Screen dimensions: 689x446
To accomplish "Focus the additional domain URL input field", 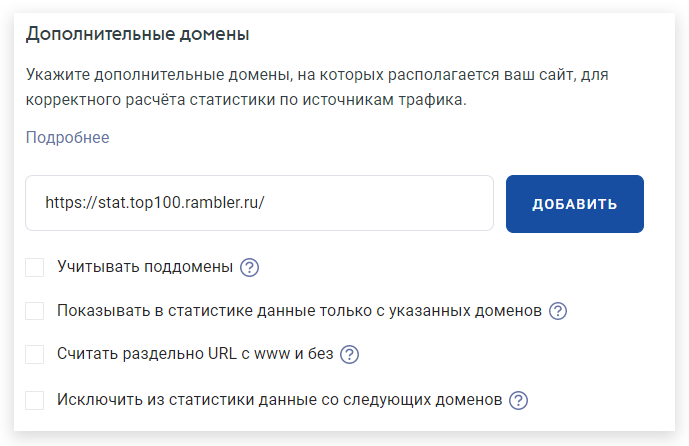I will click(259, 203).
